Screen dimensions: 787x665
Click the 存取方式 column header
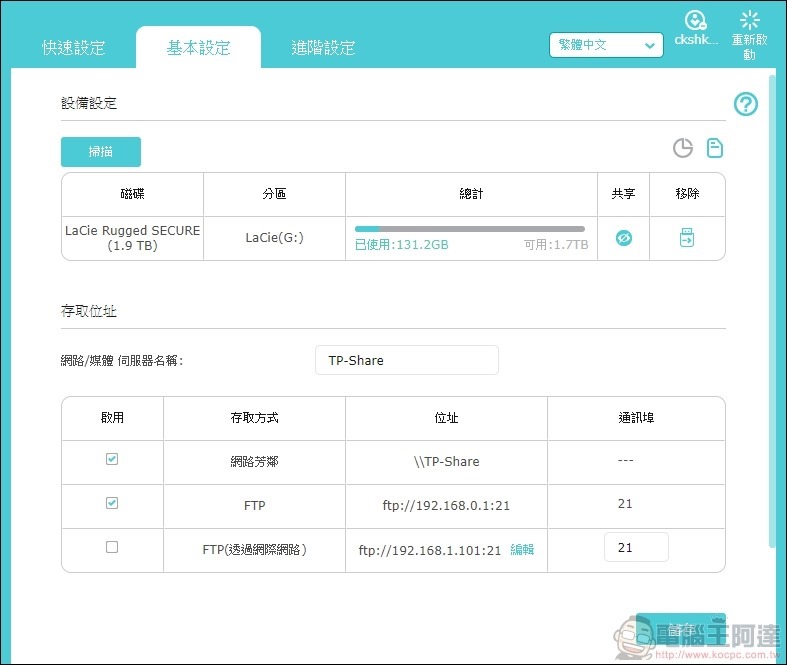pyautogui.click(x=254, y=418)
